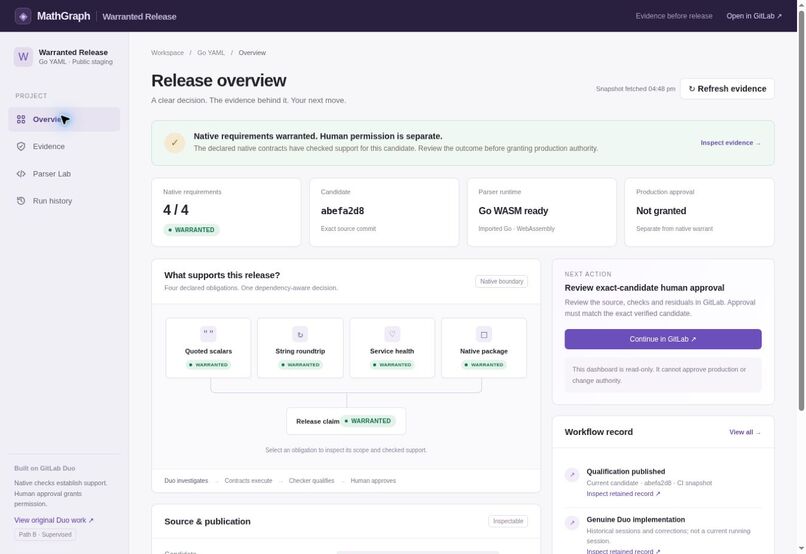The image size is (806, 554).
Task: Click Human approves workflow step
Action: click(373, 481)
